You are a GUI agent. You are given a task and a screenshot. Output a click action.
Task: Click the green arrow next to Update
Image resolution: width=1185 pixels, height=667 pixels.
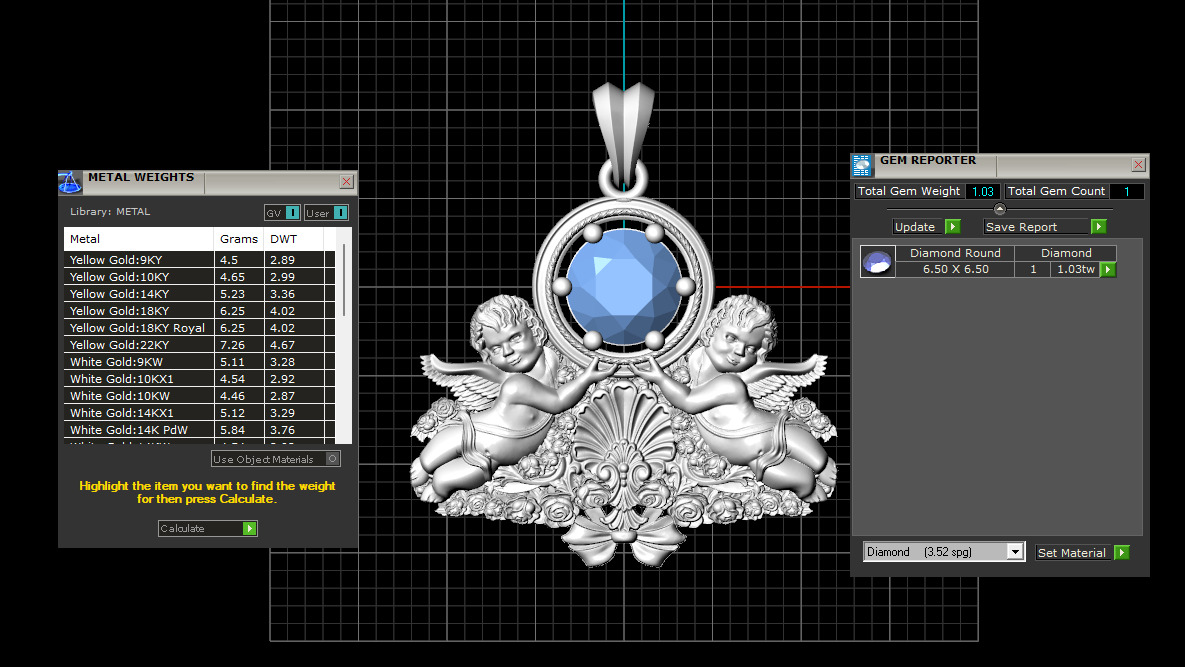[x=953, y=227]
